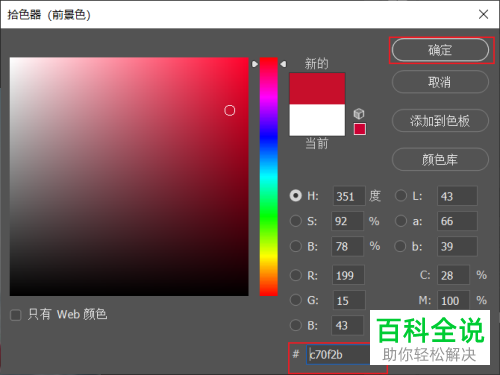Select the Lab a radio button
Screen dimensions: 500x375
coord(401,221)
